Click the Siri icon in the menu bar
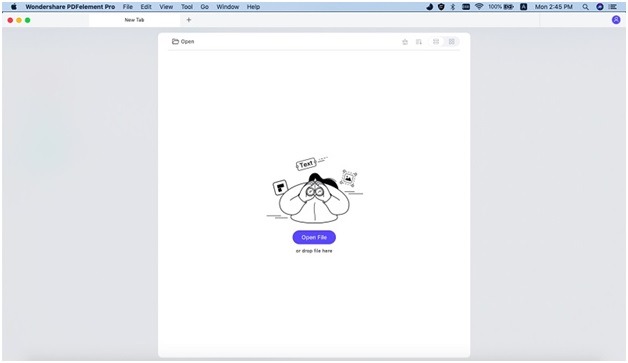628x363 pixels. 600,7
